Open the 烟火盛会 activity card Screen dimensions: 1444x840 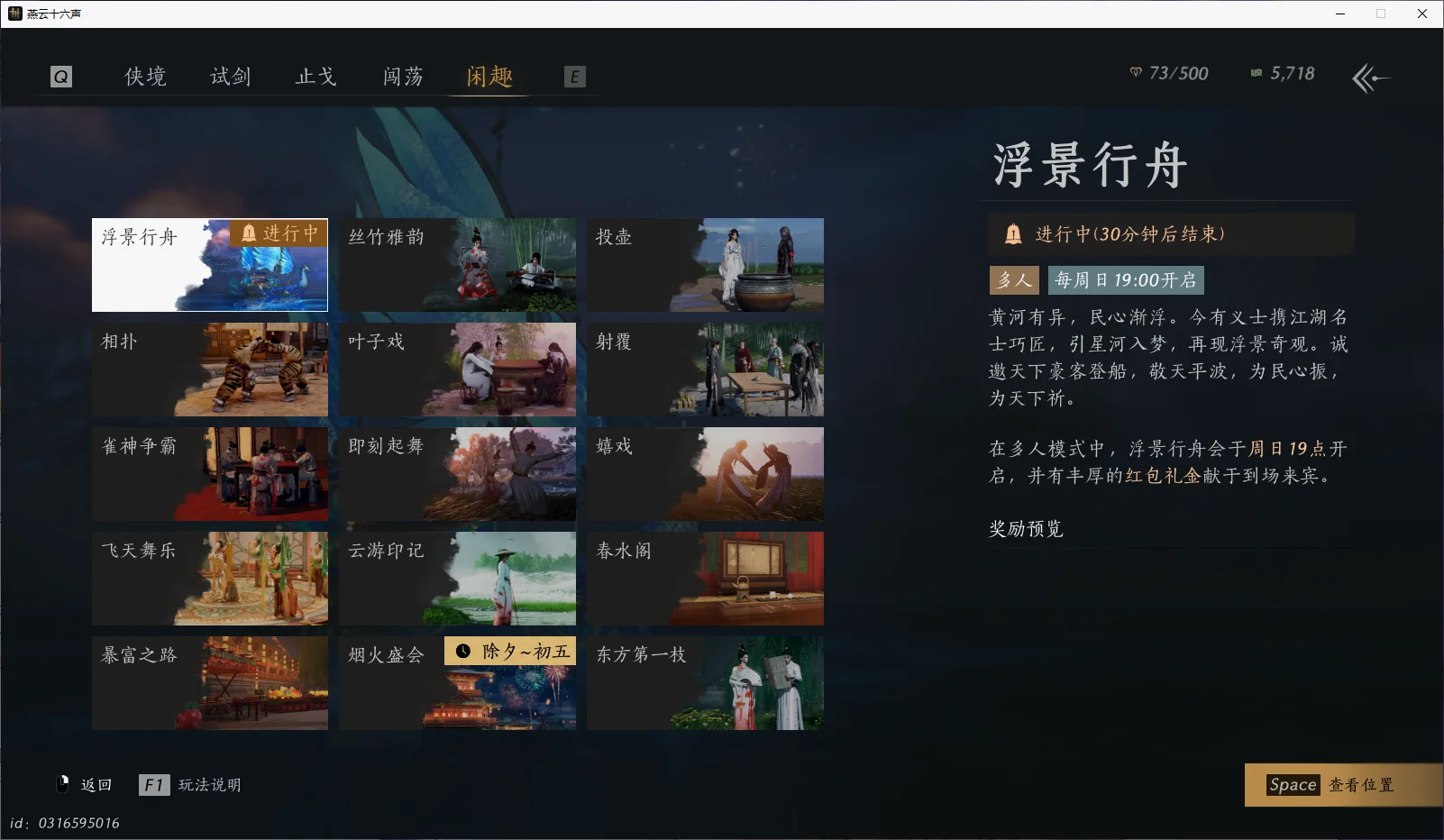click(x=458, y=683)
